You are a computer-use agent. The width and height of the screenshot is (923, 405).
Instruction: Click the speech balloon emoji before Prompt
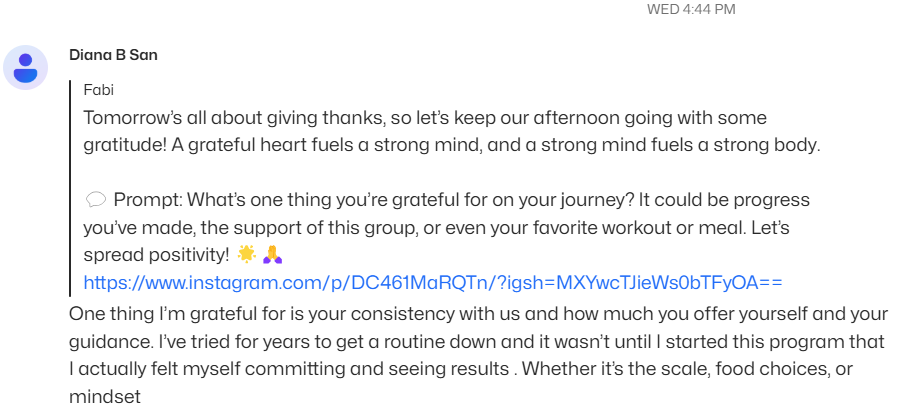point(95,200)
